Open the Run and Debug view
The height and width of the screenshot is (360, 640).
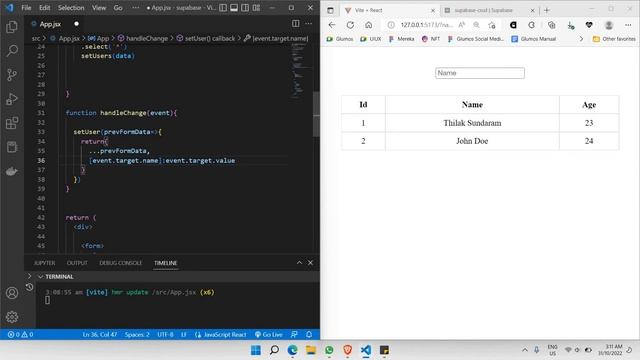[12, 99]
